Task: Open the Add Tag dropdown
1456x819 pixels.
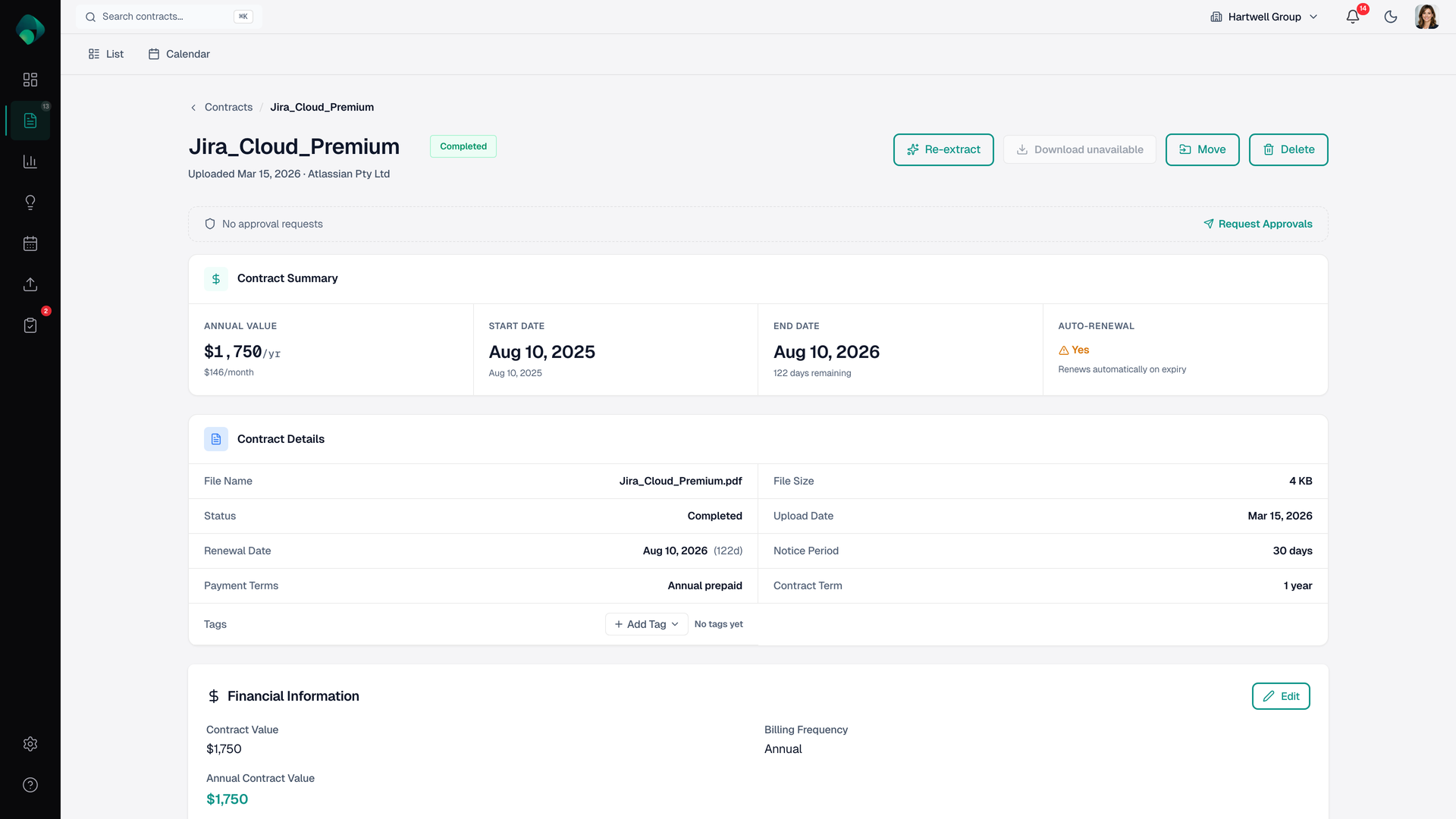Action: 646,624
